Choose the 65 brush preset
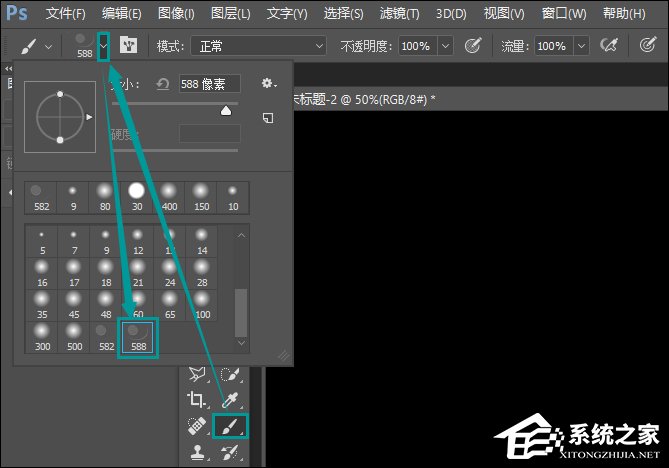Screen dimensions: 669x468 (x=170, y=305)
